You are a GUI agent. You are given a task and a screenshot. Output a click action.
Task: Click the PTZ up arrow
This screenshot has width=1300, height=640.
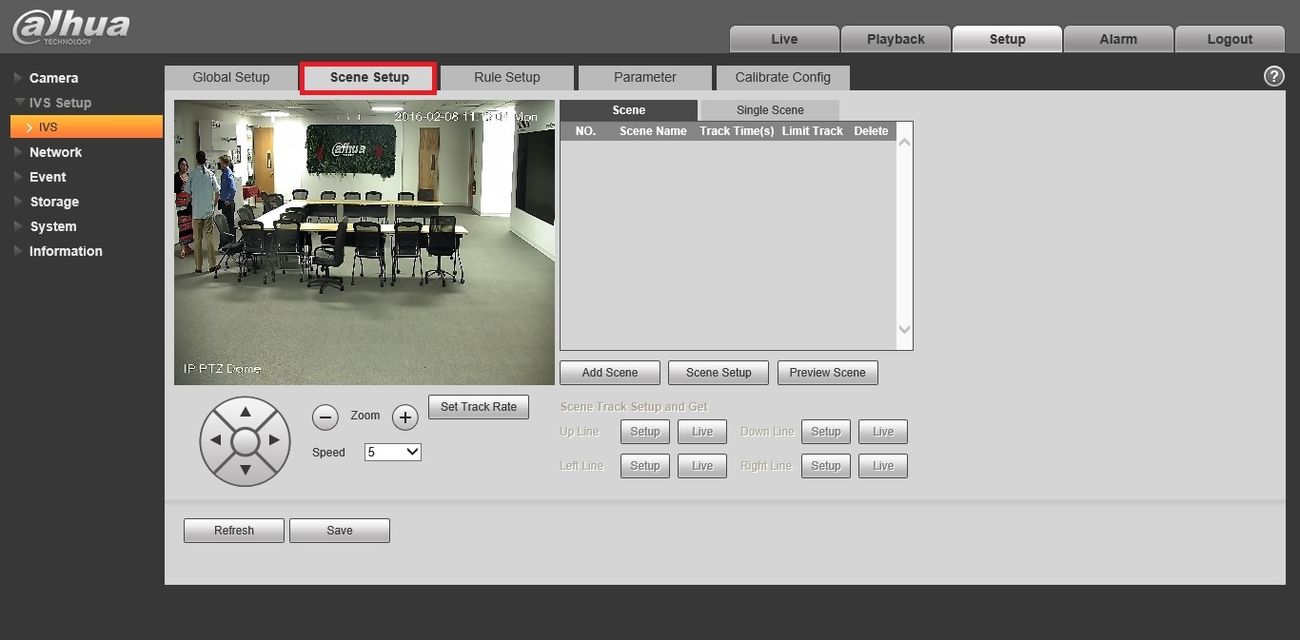point(245,412)
